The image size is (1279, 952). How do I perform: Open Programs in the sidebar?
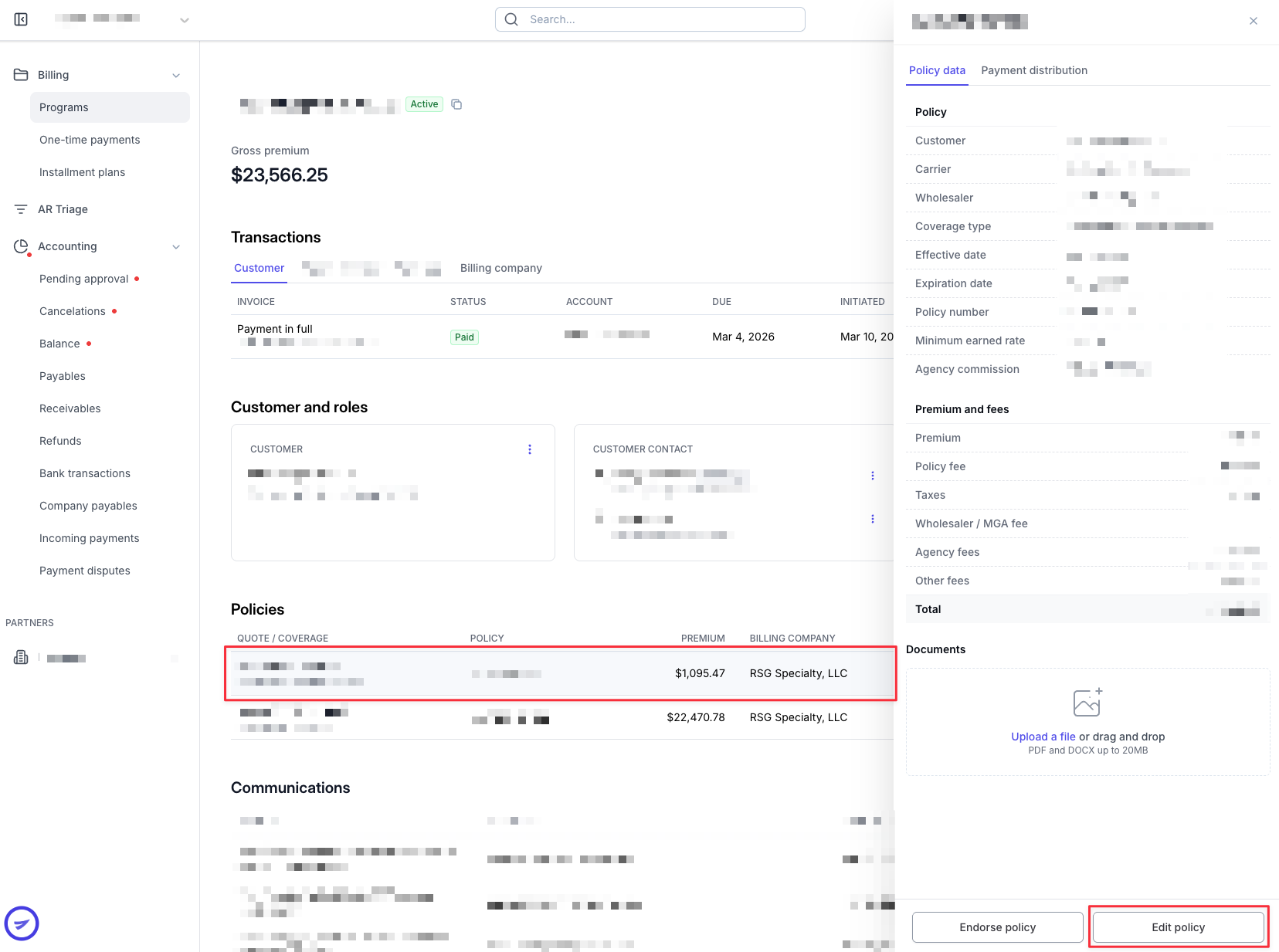point(110,107)
